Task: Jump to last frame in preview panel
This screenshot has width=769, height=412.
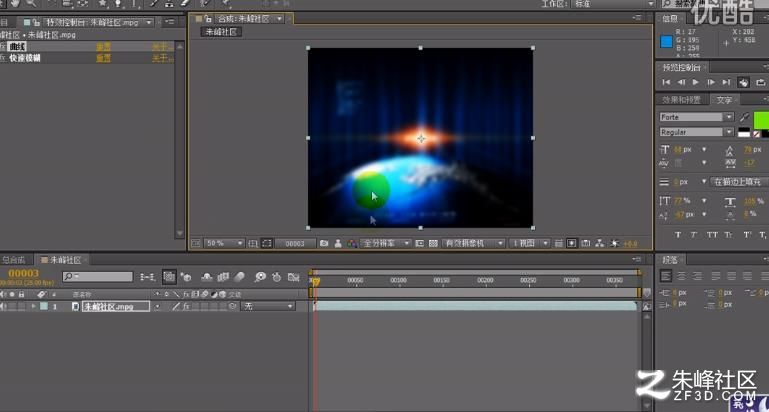Action: 726,82
